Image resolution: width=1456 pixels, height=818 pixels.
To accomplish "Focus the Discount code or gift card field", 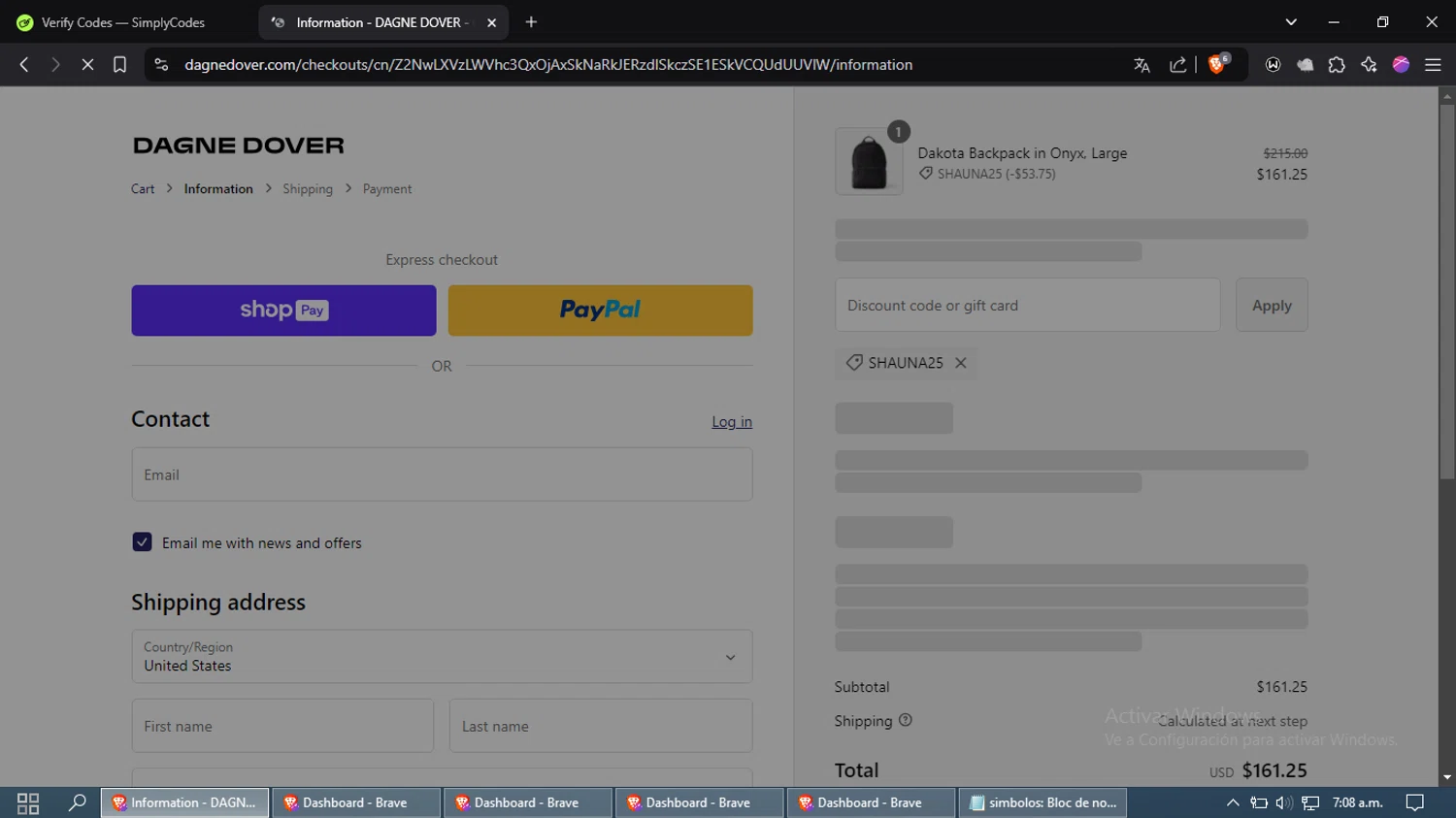I will 1028,305.
